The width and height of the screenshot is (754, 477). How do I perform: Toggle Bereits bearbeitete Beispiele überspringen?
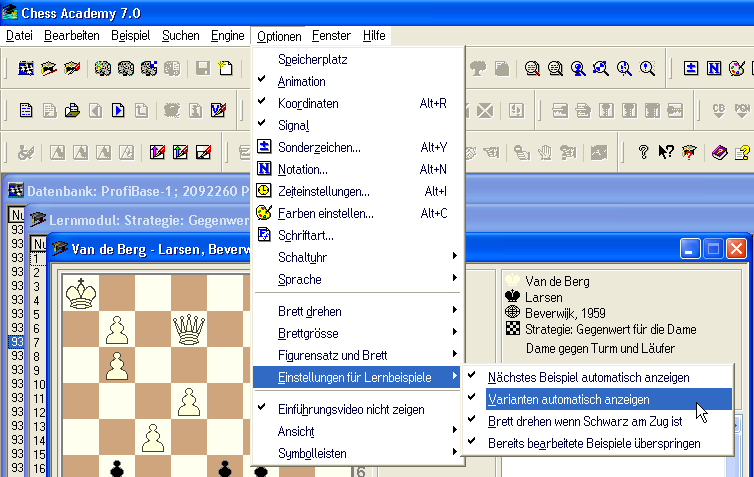(597, 443)
